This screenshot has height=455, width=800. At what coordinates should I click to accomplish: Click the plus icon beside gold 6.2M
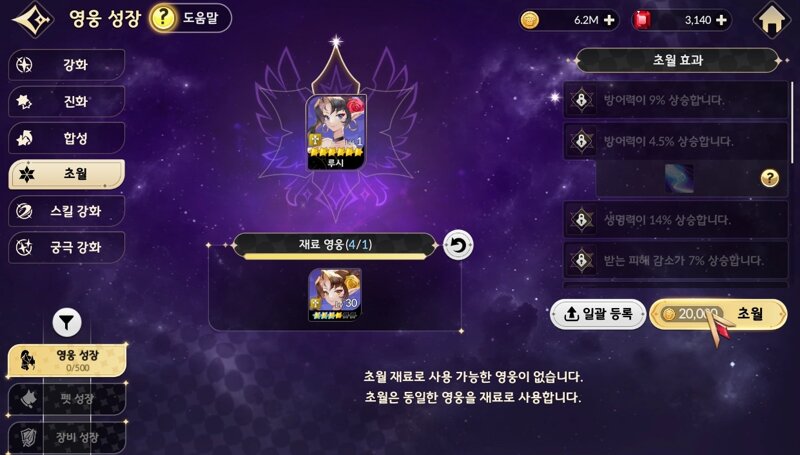point(609,20)
